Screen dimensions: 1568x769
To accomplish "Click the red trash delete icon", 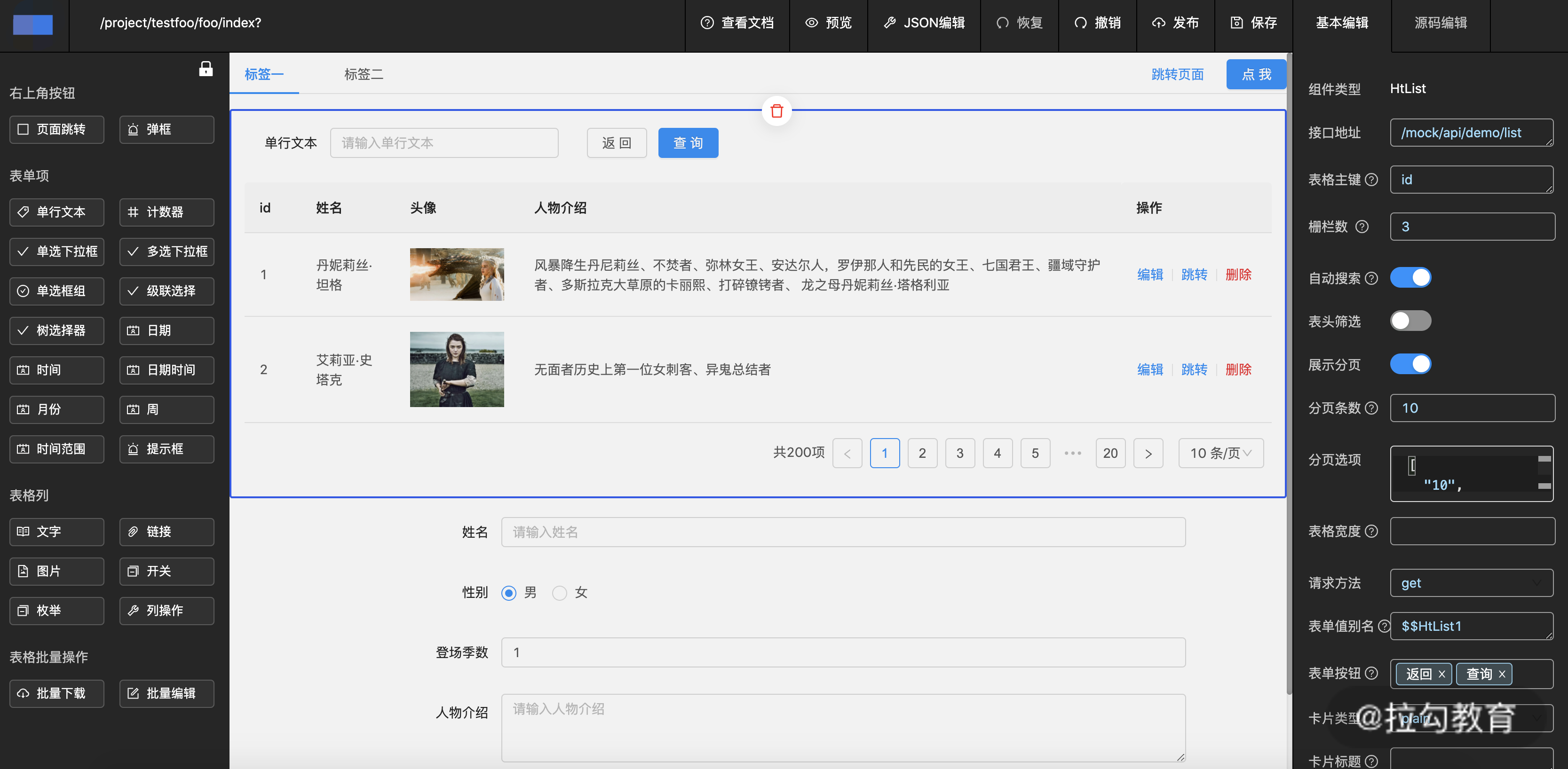I will [x=776, y=111].
